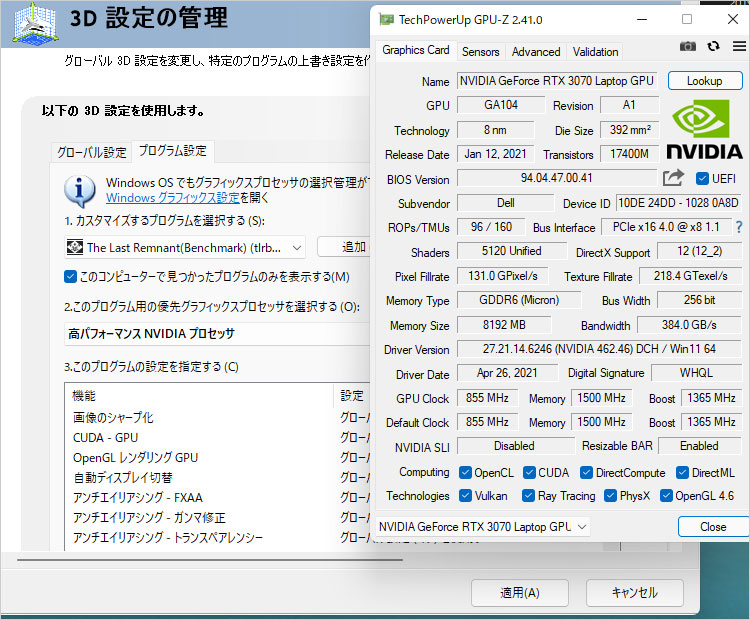The image size is (750, 620).
Task: Uncheck show only programs found on this computer
Action: pyautogui.click(x=70, y=277)
